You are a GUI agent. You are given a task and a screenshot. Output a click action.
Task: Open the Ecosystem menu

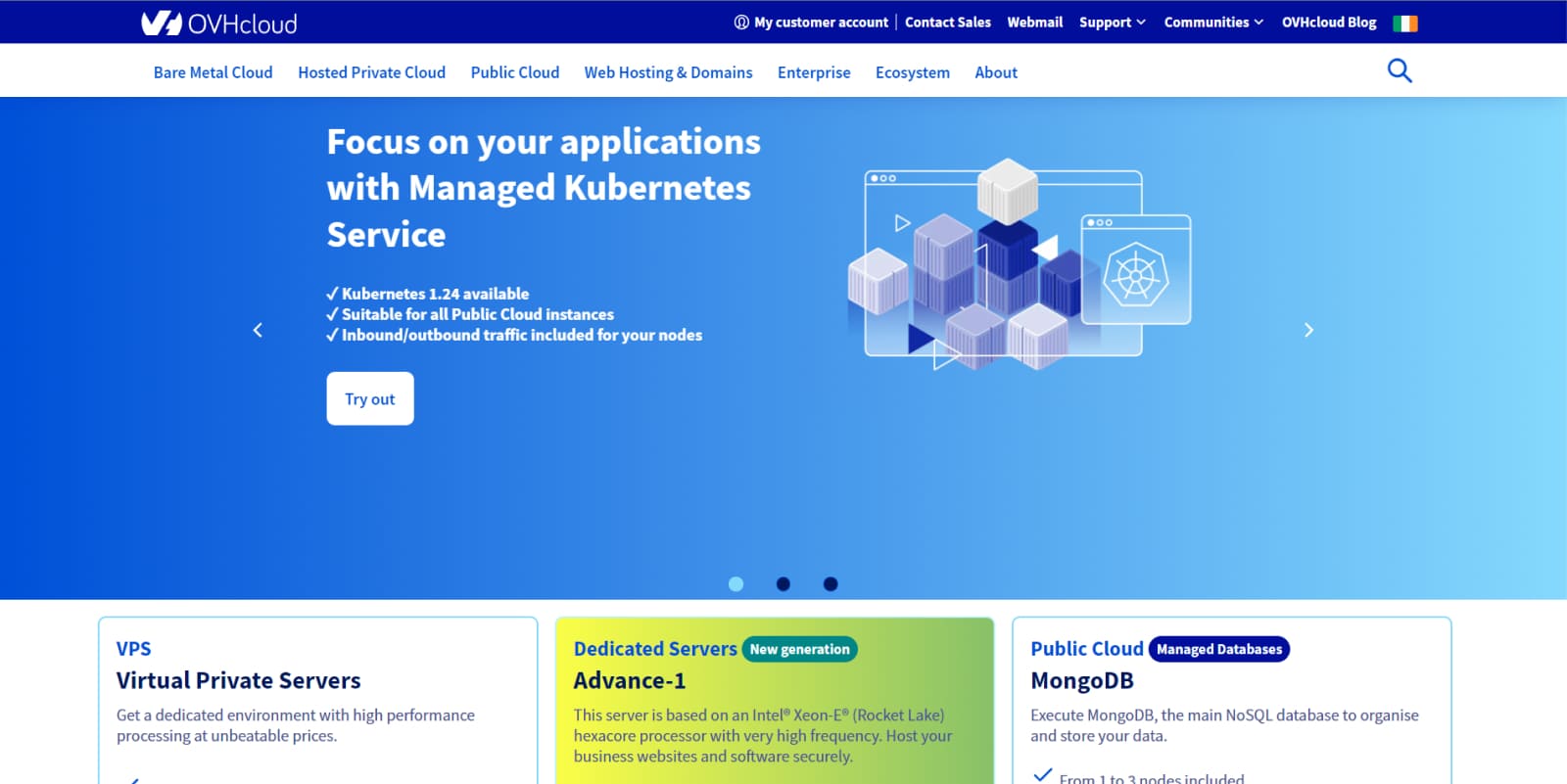click(x=913, y=72)
